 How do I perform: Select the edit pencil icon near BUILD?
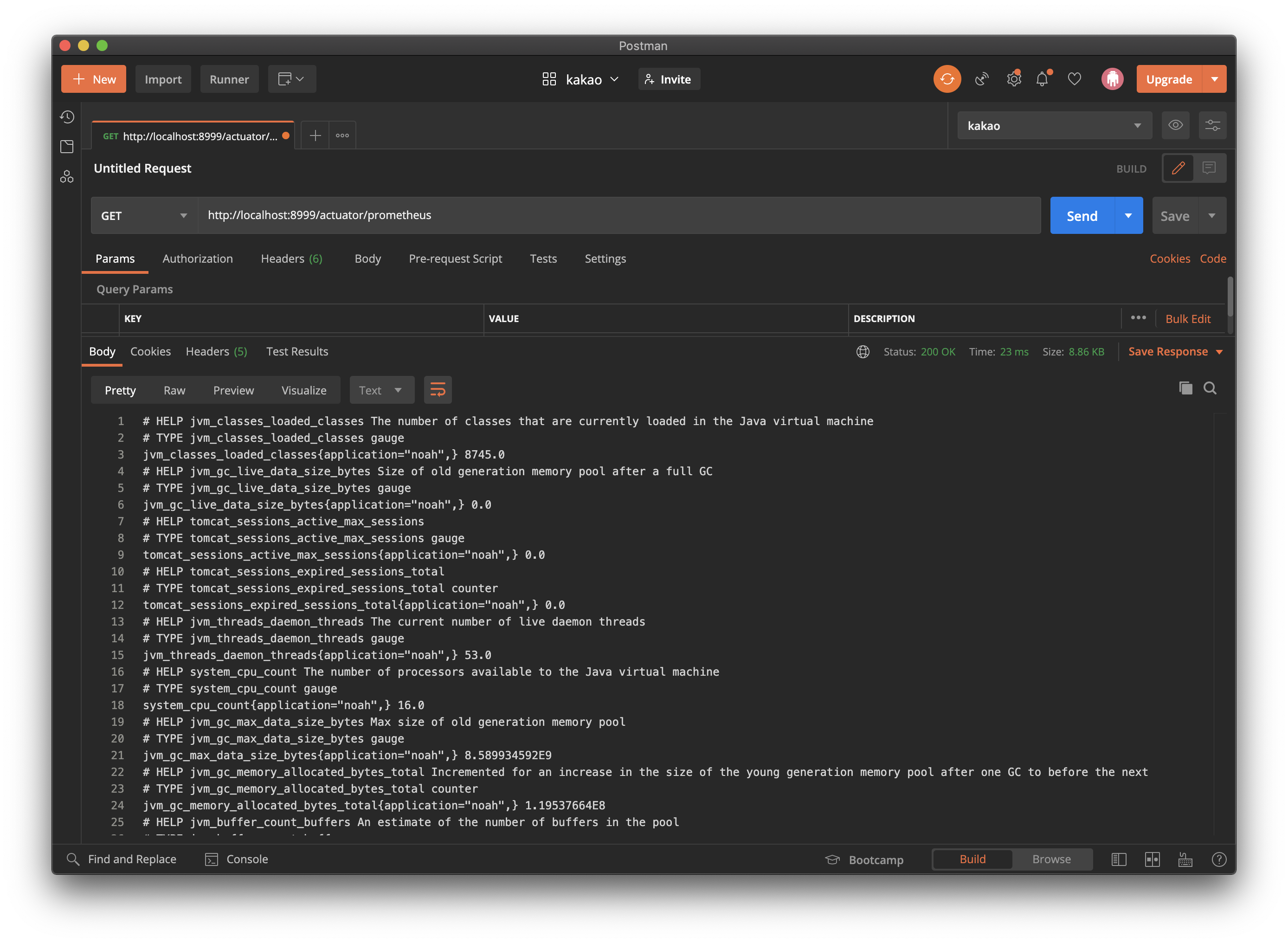coord(1179,168)
